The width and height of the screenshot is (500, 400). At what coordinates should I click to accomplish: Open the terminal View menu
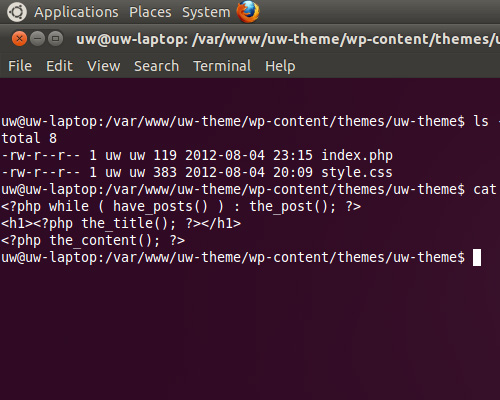pyautogui.click(x=104, y=66)
